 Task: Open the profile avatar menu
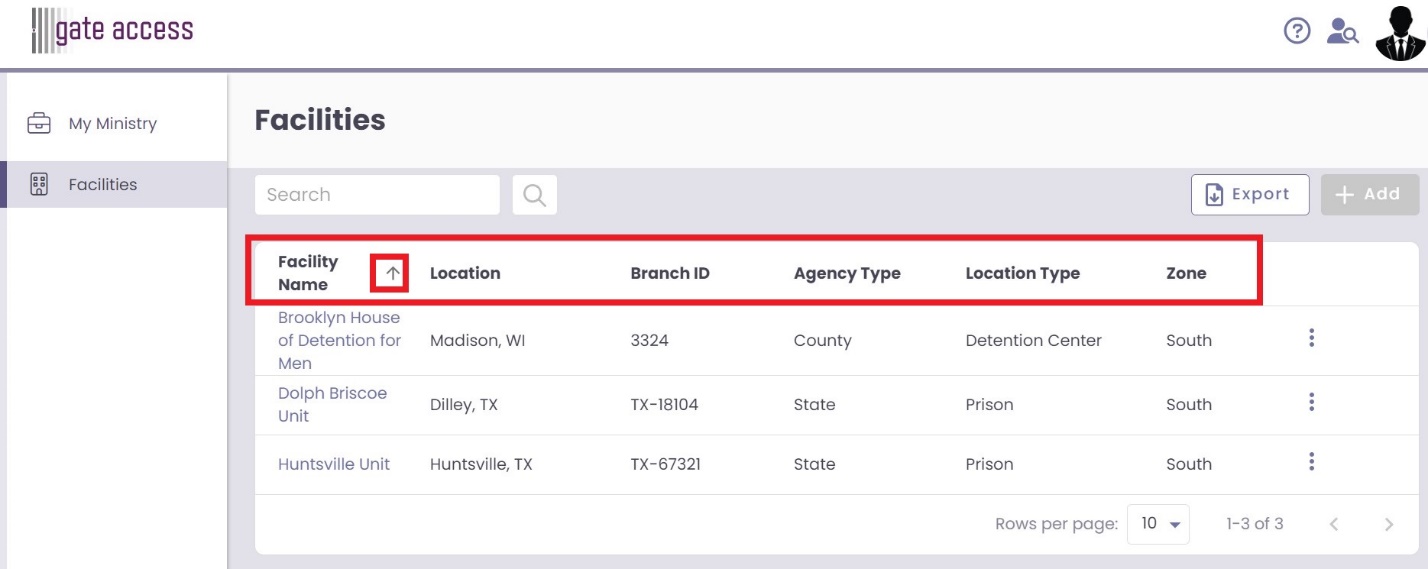click(x=1400, y=32)
